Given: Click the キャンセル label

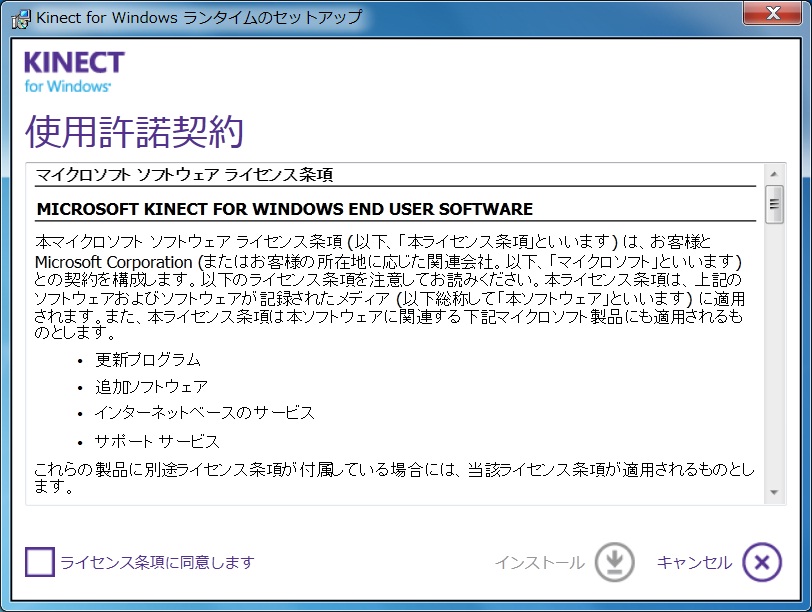Looking at the screenshot, I should point(694,562).
